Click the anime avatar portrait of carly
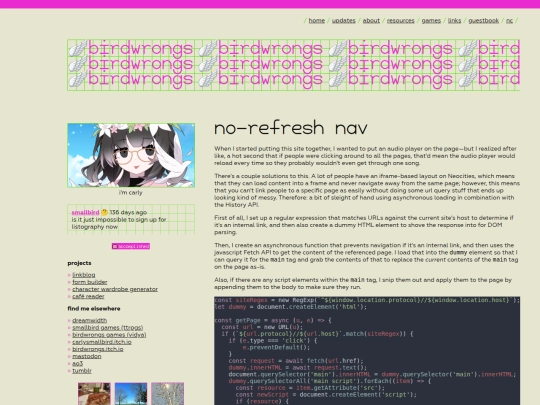This screenshot has height=405, width=540. coord(131,155)
